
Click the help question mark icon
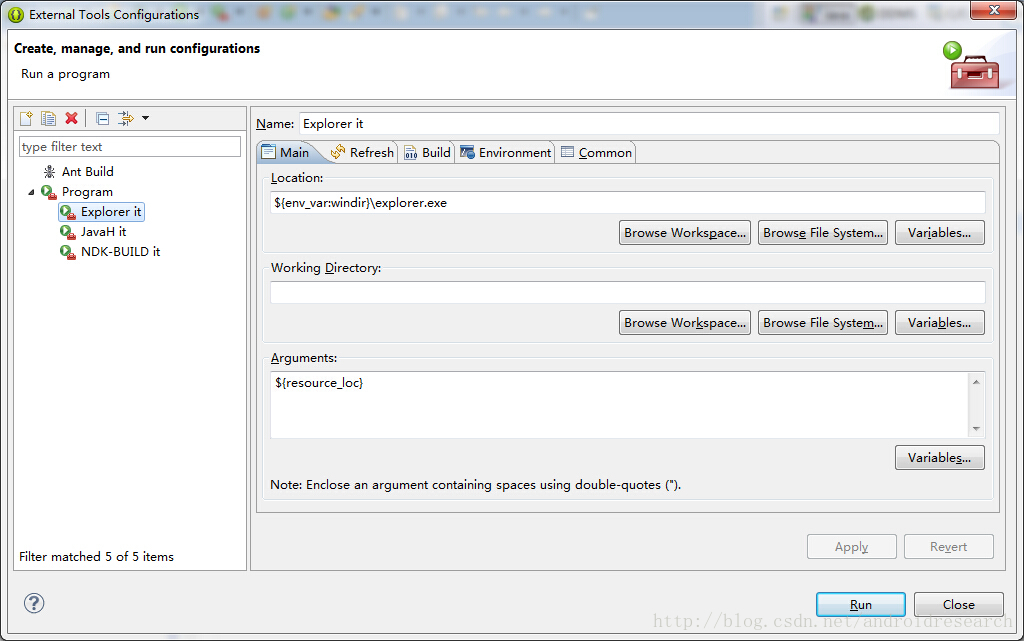pyautogui.click(x=34, y=603)
